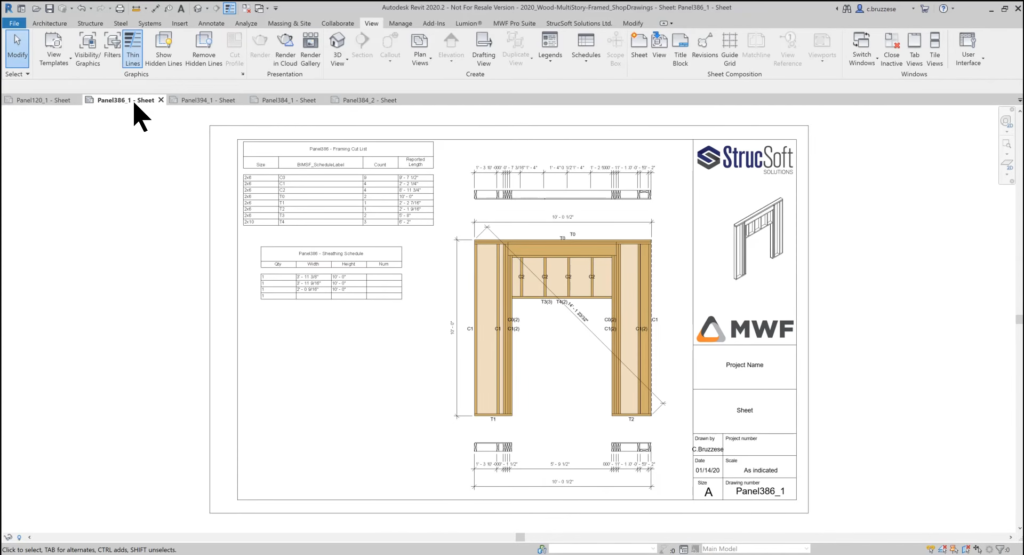Switch to the Annotate ribbon tab

pyautogui.click(x=211, y=23)
